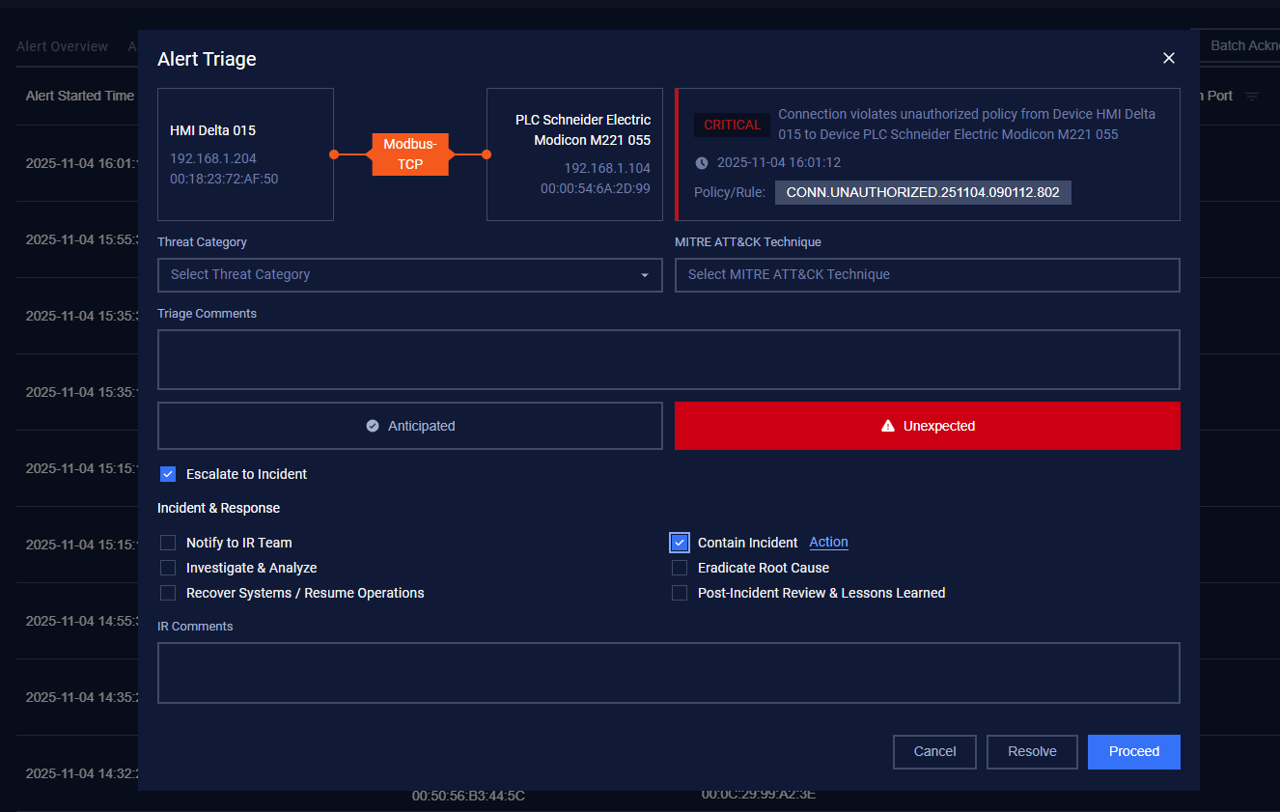Screen dimensions: 1280x812
Task: Click the Modbus-TCP protocol badge
Action: 410,154
